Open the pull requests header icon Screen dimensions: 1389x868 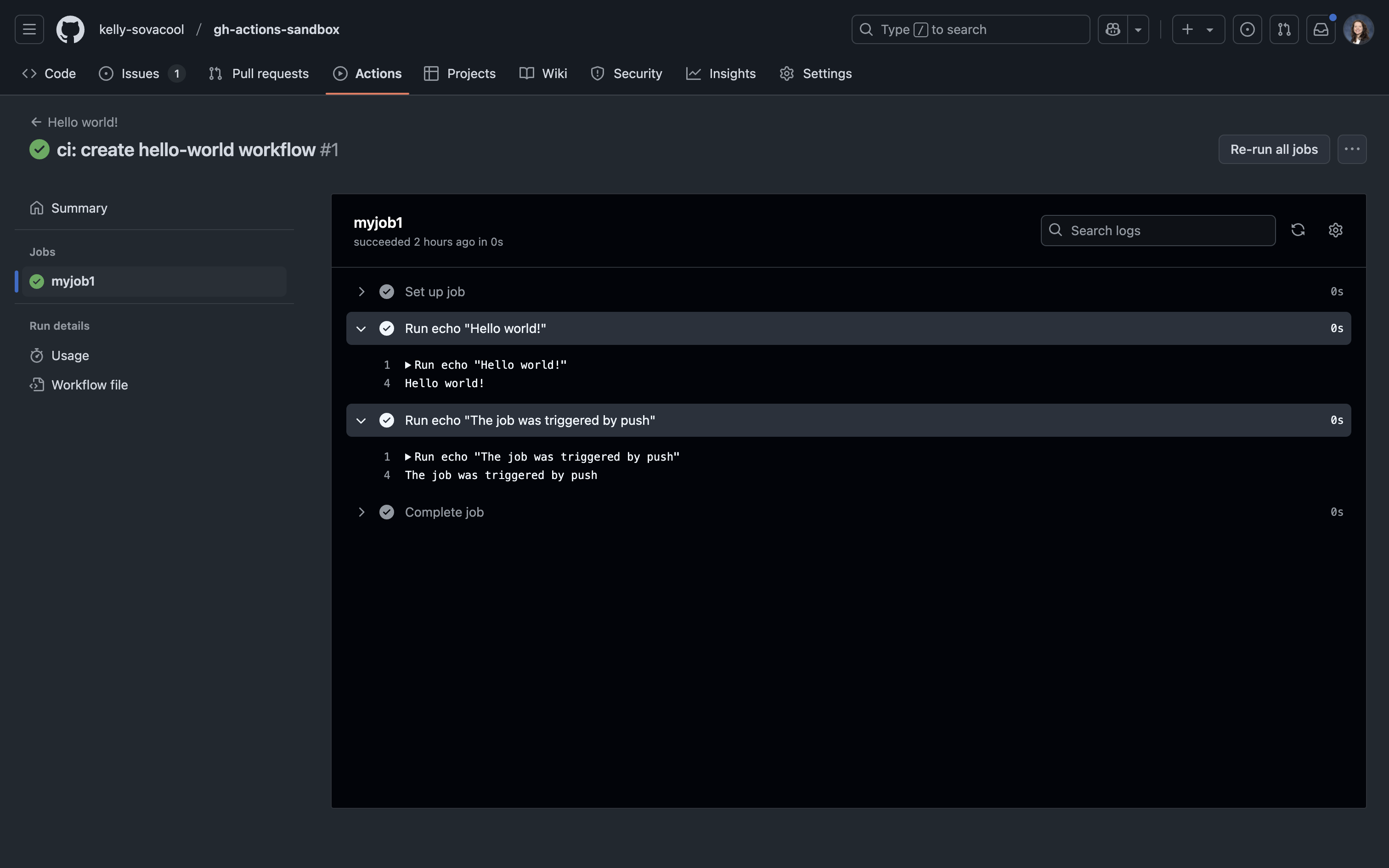(x=1284, y=29)
